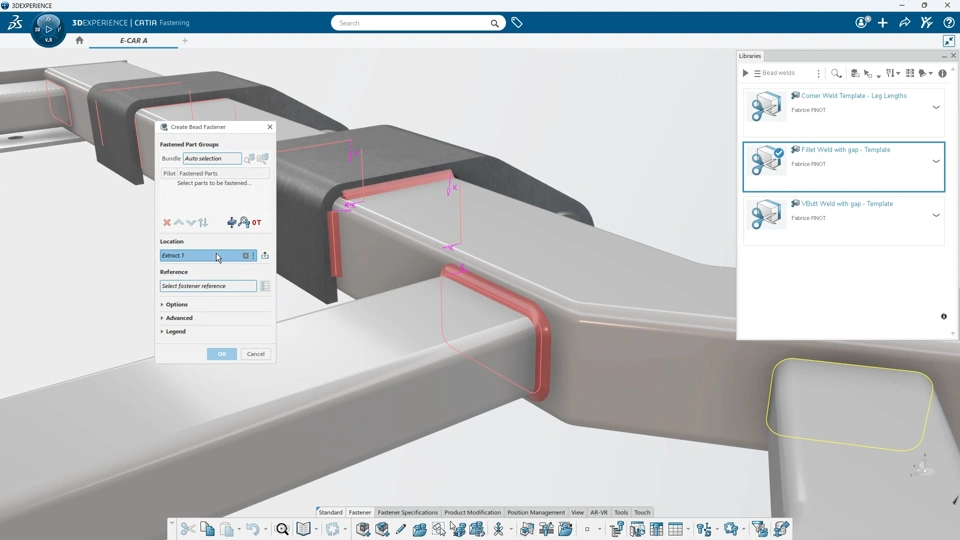Move fastened part up arrow

click(179, 222)
